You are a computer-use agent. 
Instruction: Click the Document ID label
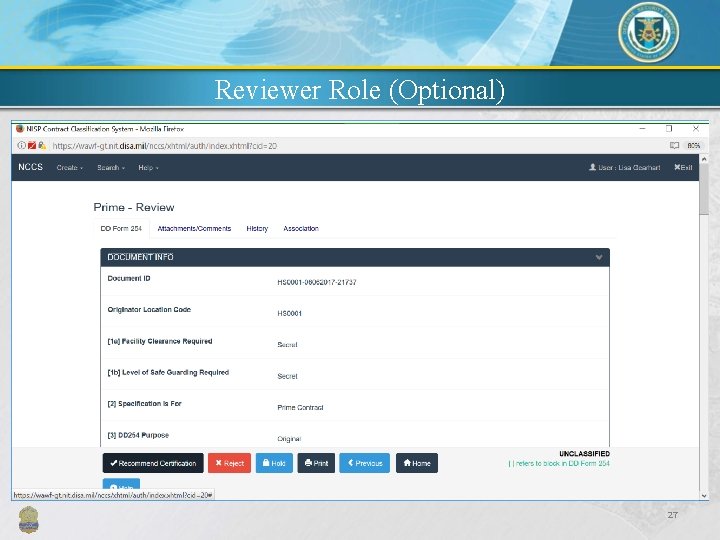coord(129,278)
